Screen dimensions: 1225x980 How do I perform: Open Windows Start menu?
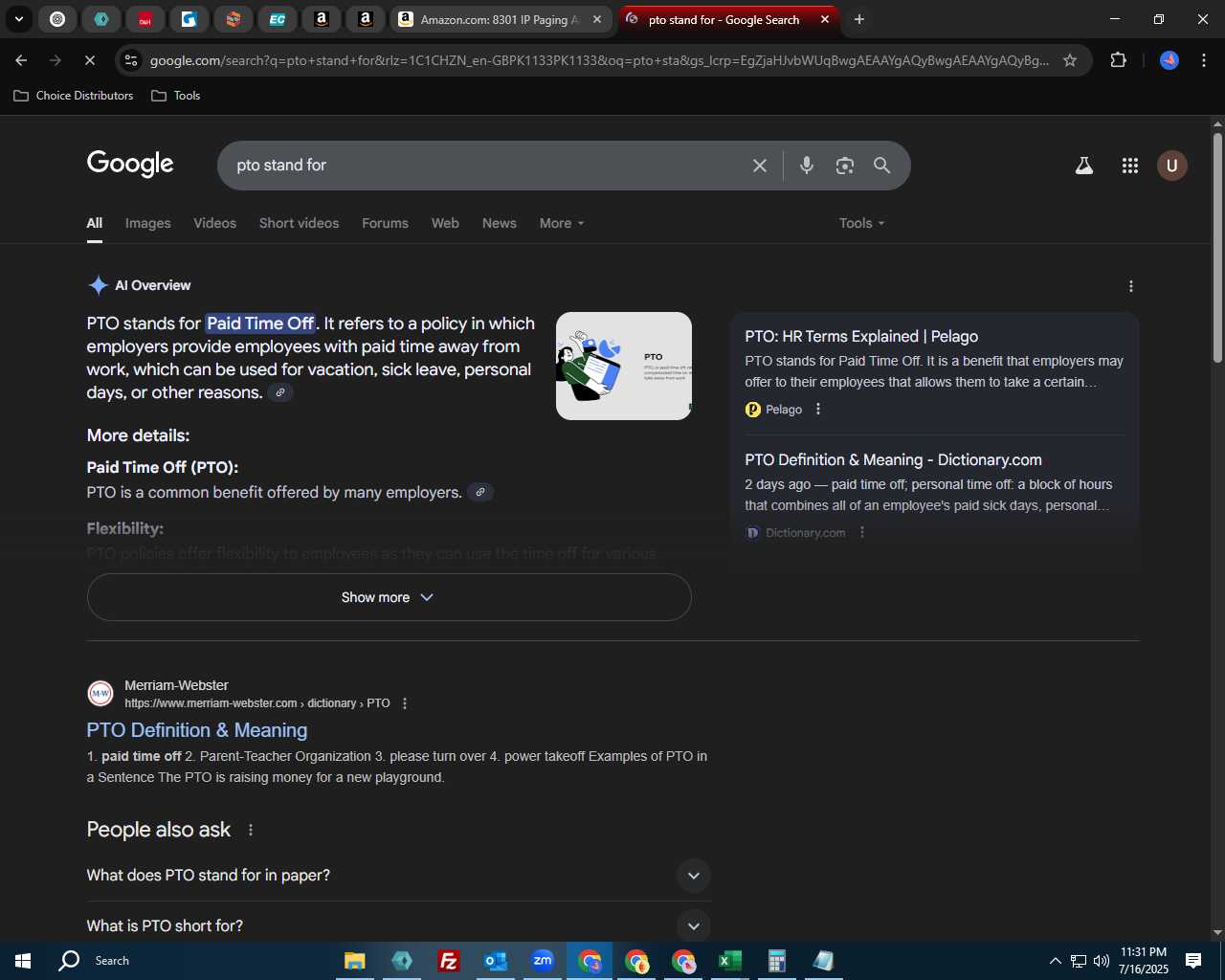[23, 961]
